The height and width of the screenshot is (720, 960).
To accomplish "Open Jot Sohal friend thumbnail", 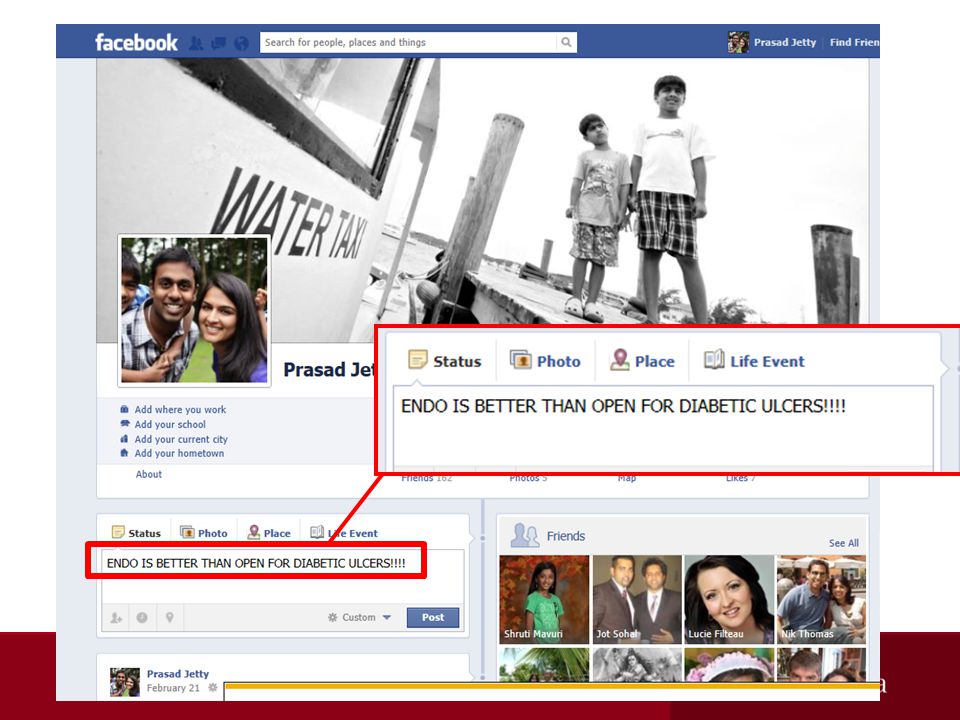I will (637, 599).
